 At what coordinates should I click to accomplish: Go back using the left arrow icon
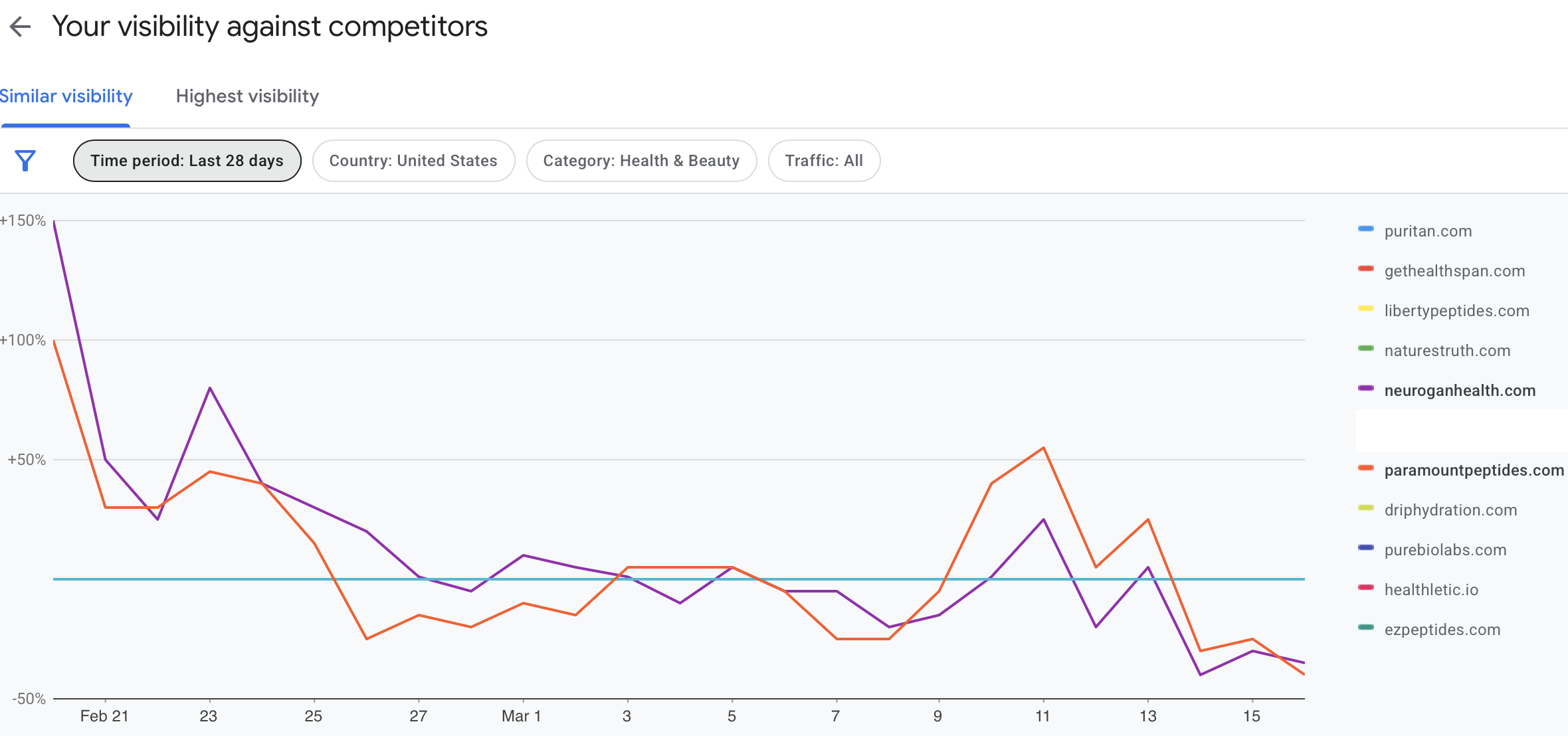[21, 27]
